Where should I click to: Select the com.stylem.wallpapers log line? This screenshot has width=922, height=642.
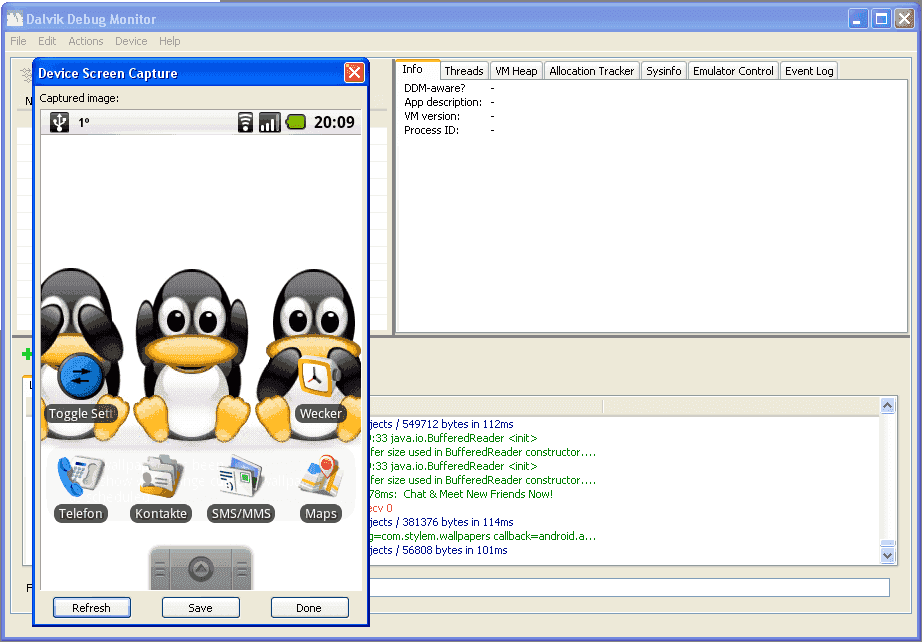(483, 536)
